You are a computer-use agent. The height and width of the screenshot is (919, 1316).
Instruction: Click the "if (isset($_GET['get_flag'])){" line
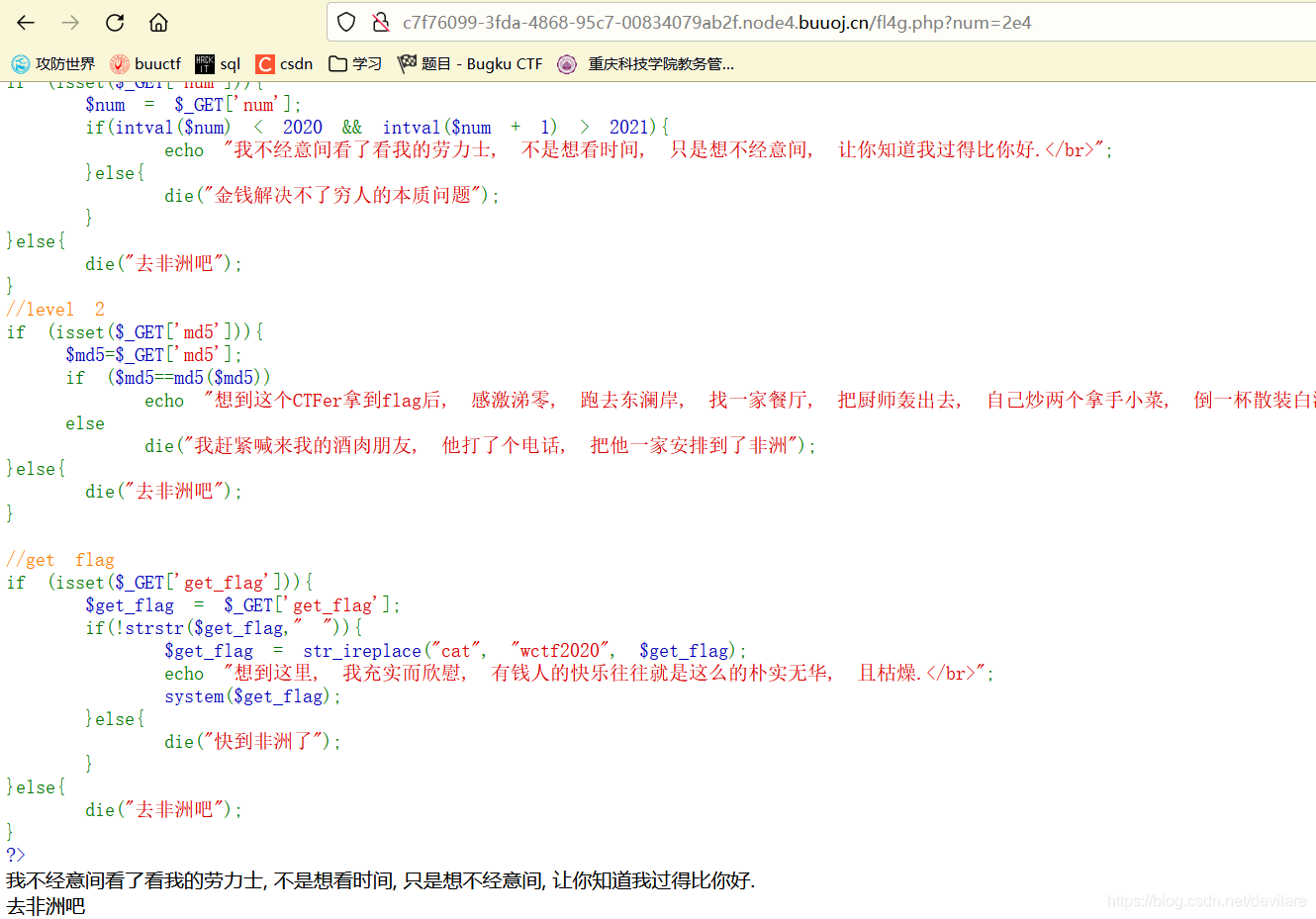[x=159, y=583]
